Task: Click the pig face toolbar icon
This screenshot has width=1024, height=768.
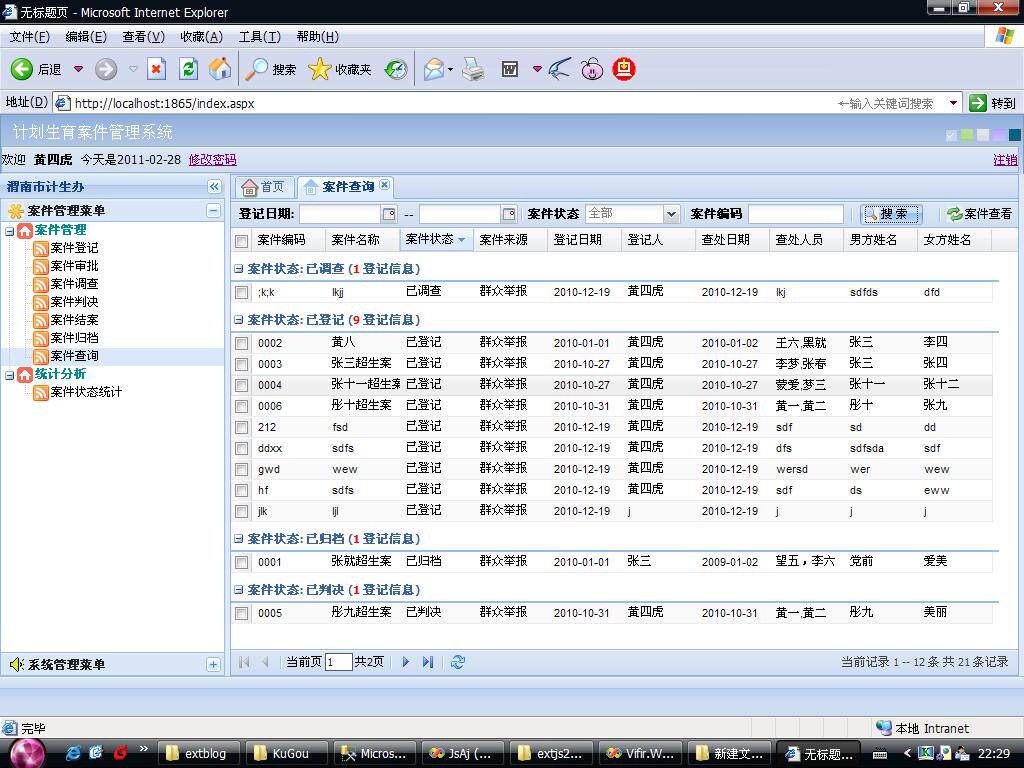Action: (x=592, y=69)
